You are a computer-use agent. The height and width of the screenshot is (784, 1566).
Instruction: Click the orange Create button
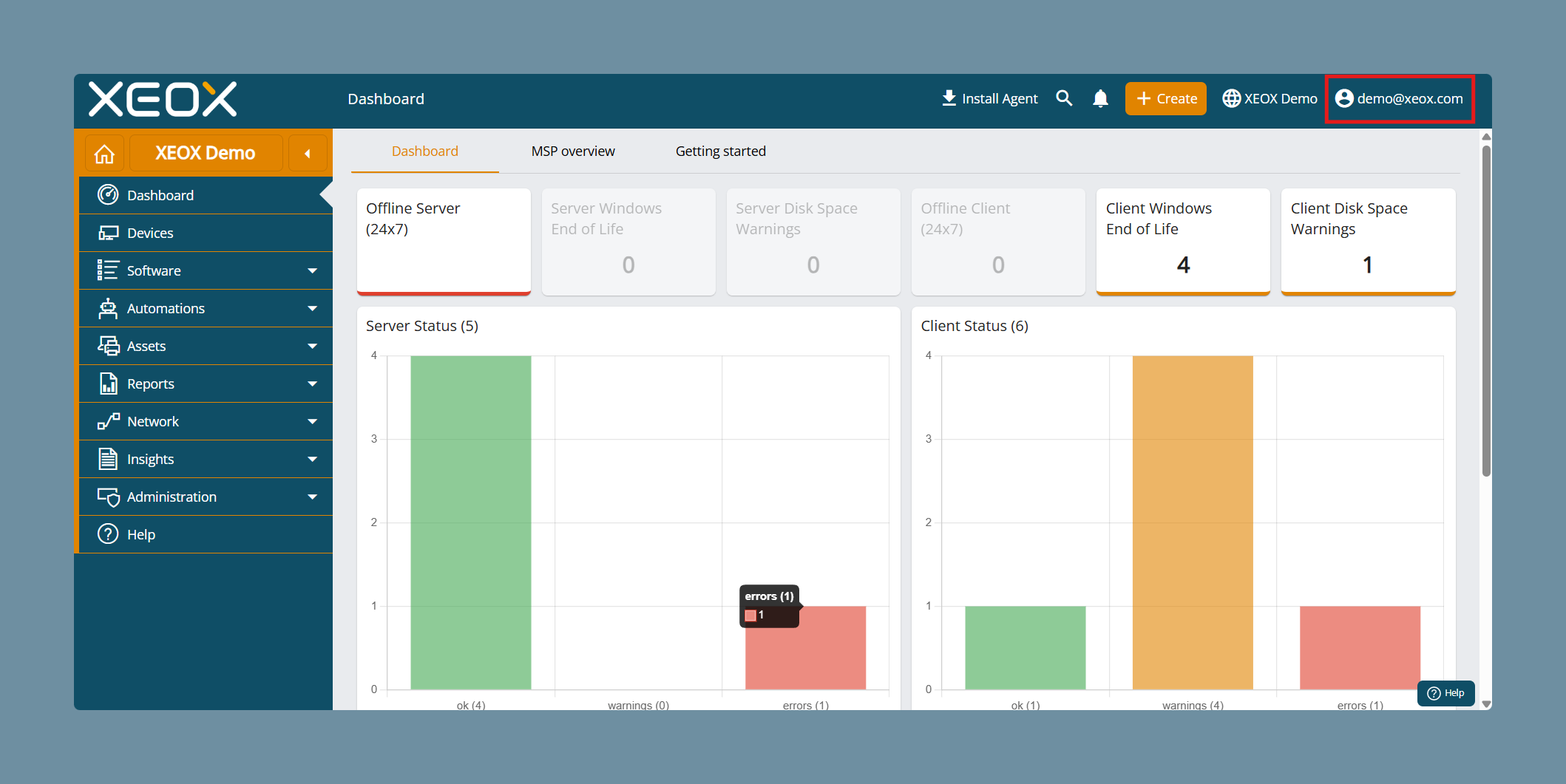click(x=1166, y=98)
